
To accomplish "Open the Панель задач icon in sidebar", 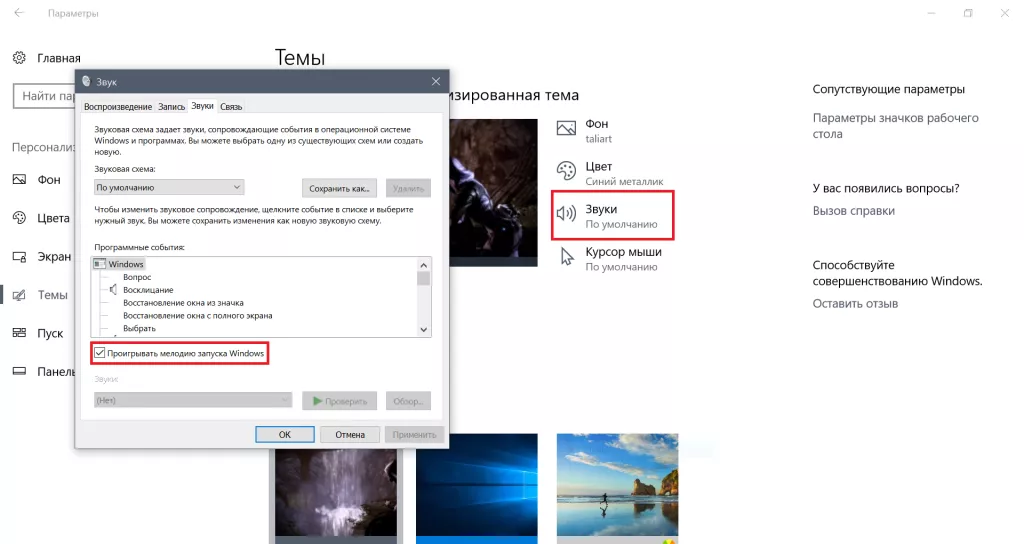I will (x=19, y=371).
